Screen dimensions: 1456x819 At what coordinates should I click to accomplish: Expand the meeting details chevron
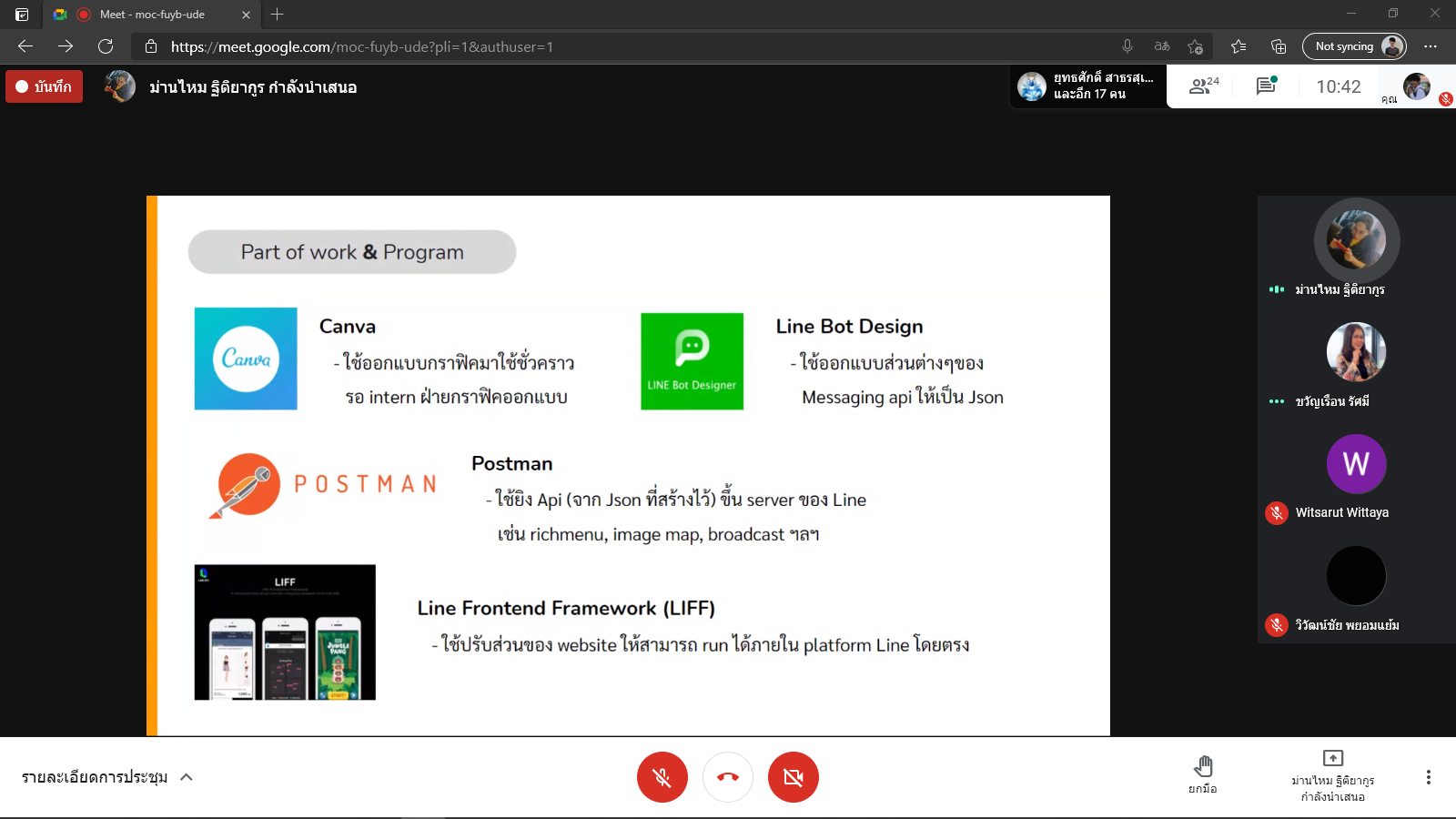click(x=187, y=777)
